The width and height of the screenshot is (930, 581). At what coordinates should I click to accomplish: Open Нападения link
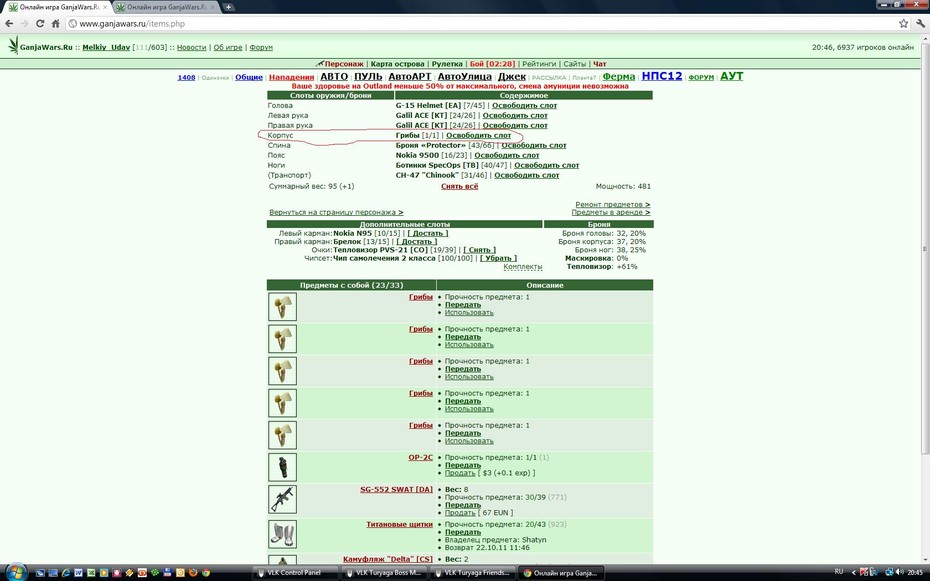click(x=291, y=77)
